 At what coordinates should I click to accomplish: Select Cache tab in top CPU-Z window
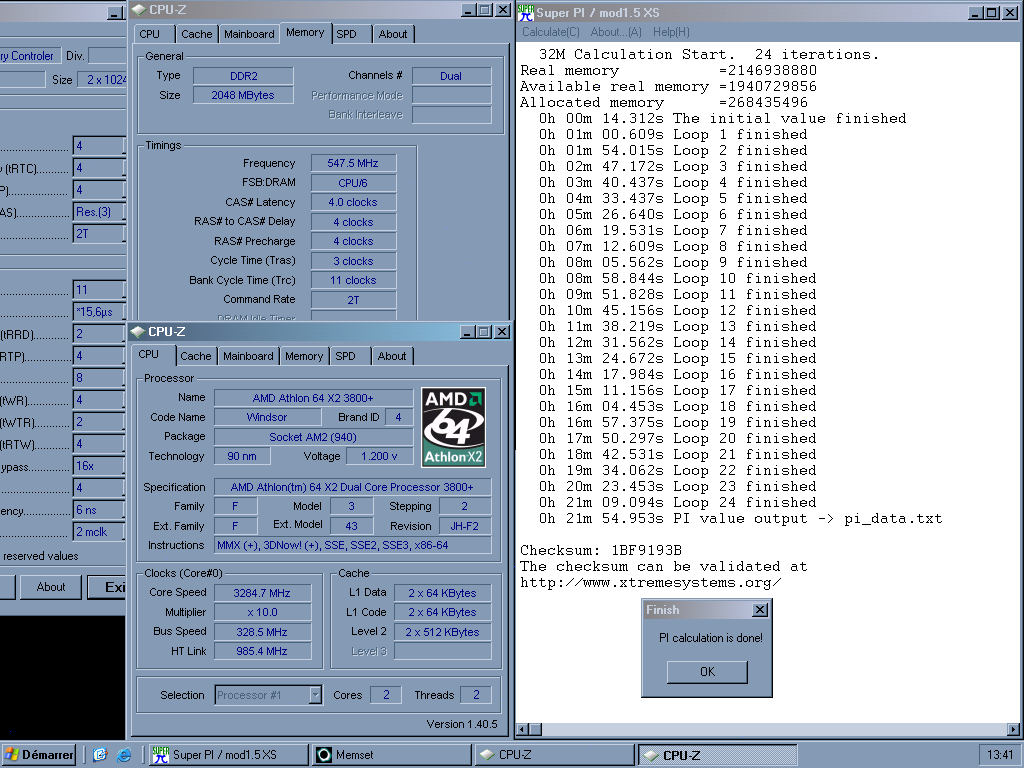[197, 34]
